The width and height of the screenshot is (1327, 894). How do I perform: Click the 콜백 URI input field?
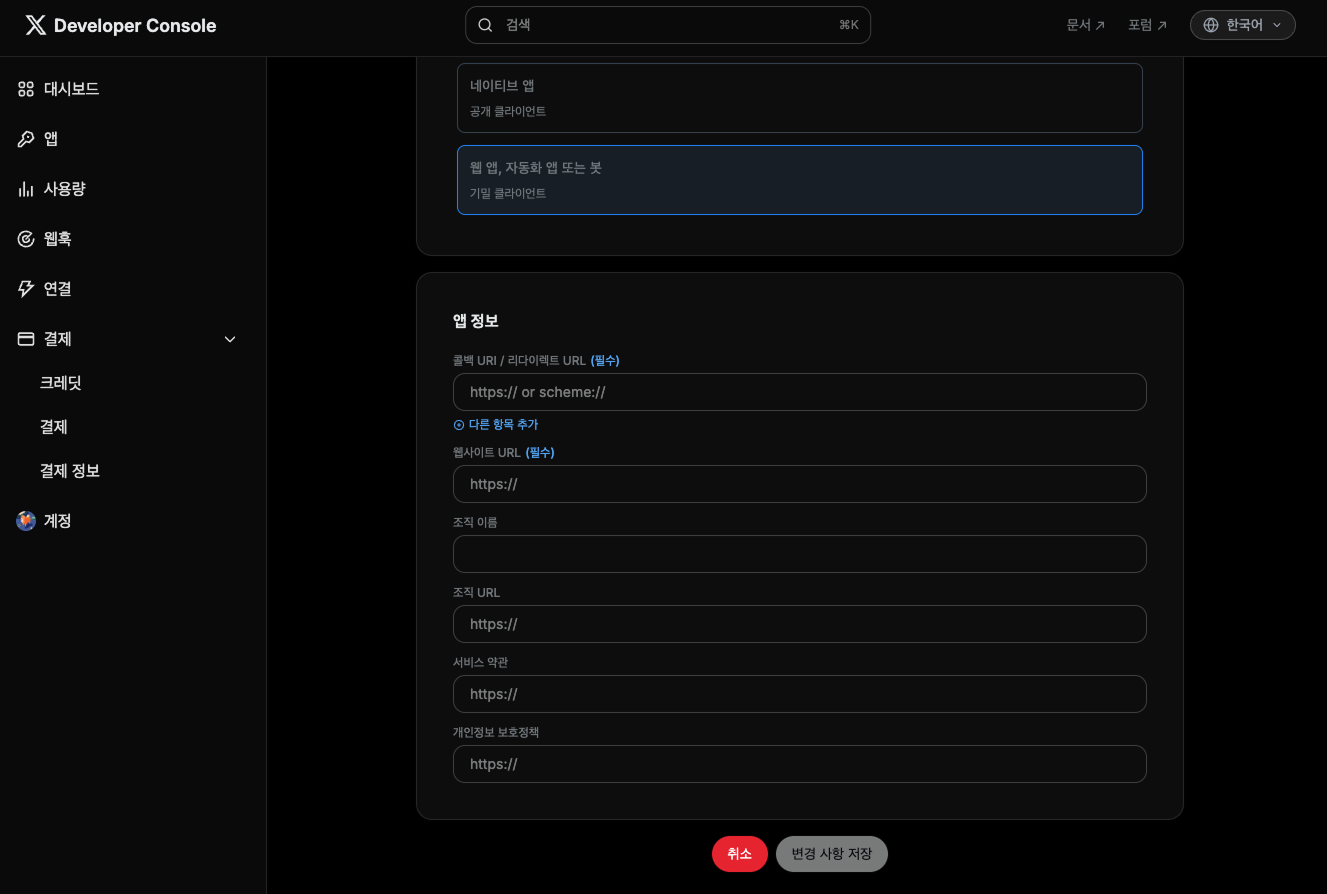pyautogui.click(x=799, y=392)
